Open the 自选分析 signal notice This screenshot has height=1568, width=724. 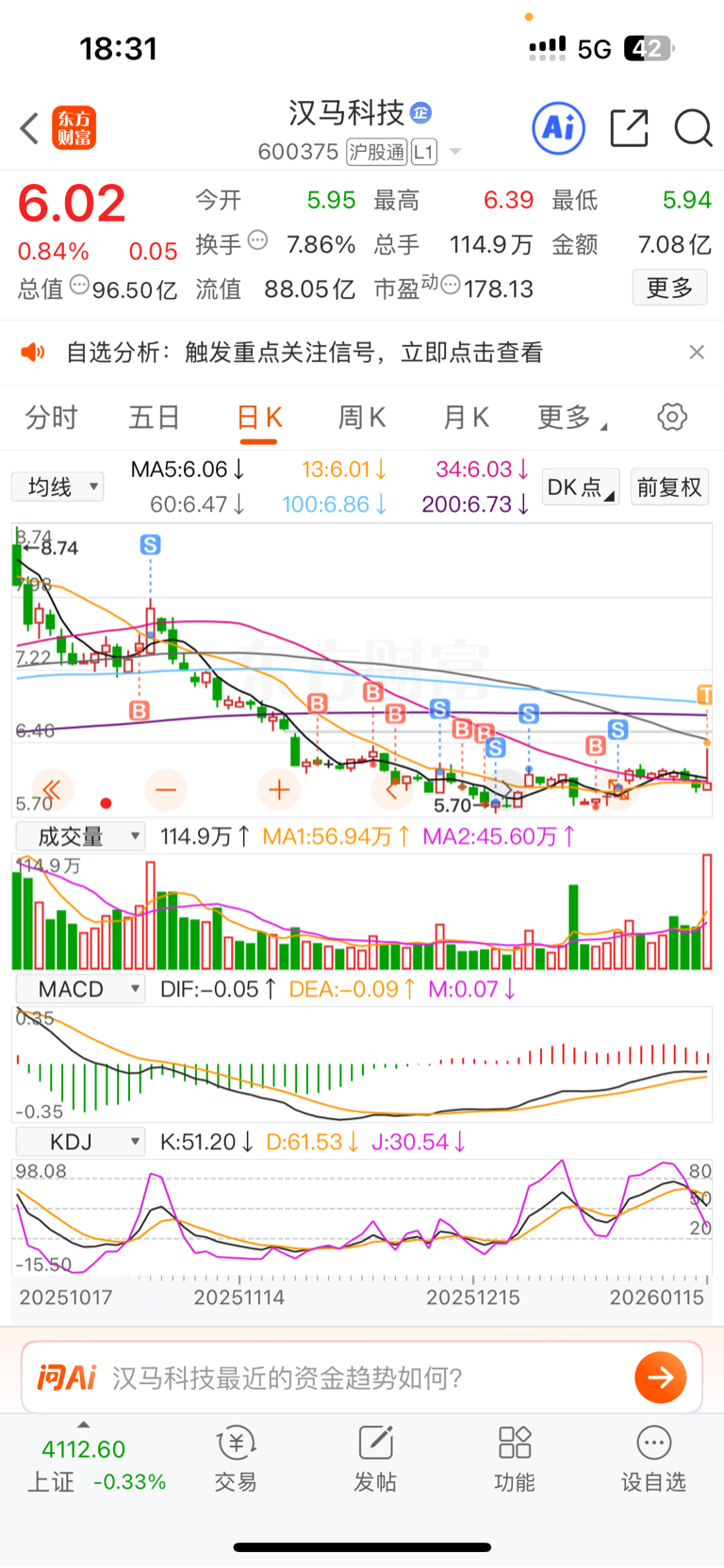304,353
